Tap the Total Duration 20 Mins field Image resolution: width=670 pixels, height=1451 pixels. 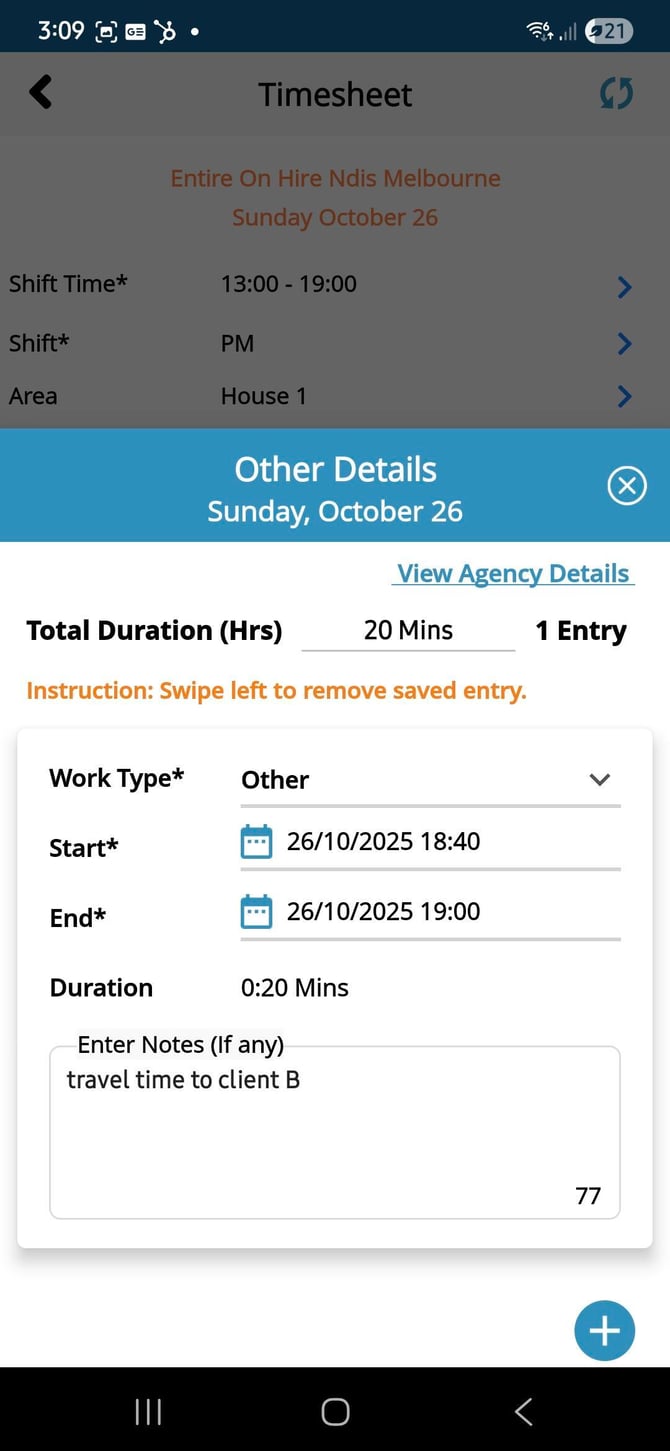(408, 631)
